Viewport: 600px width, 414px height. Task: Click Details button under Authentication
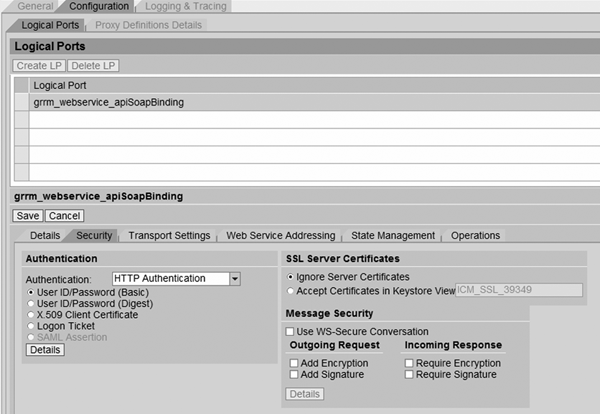coord(44,350)
